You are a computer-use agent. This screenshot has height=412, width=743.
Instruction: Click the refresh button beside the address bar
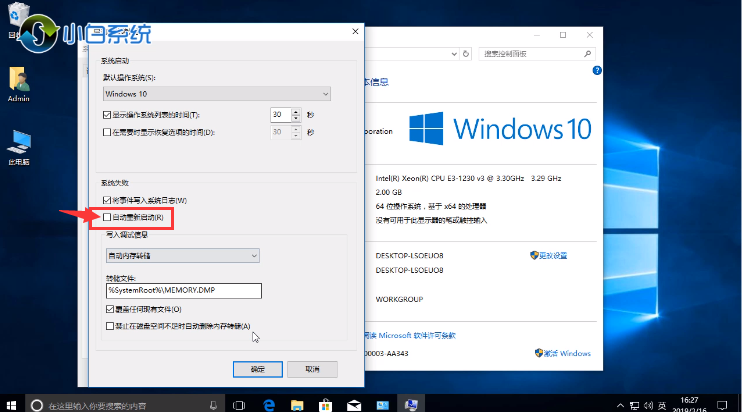click(466, 54)
